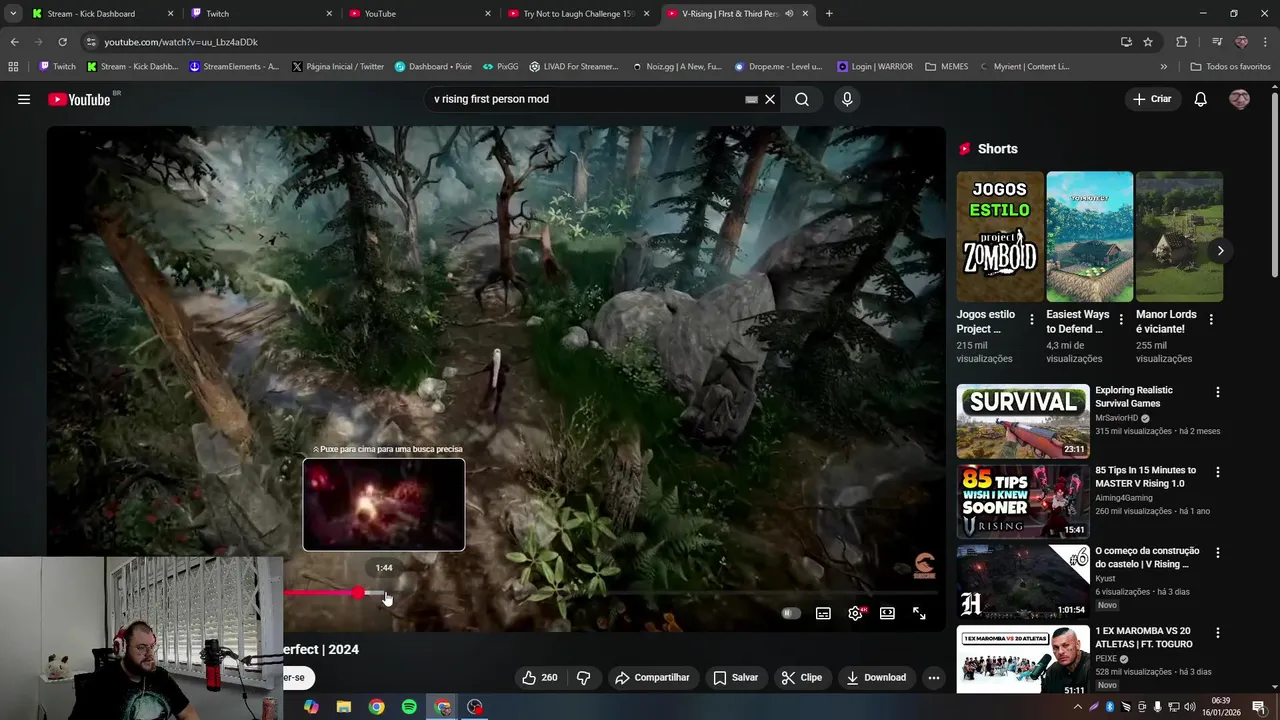Switch to the YouTube browser tab
This screenshot has height=720, width=1280.
coord(419,14)
